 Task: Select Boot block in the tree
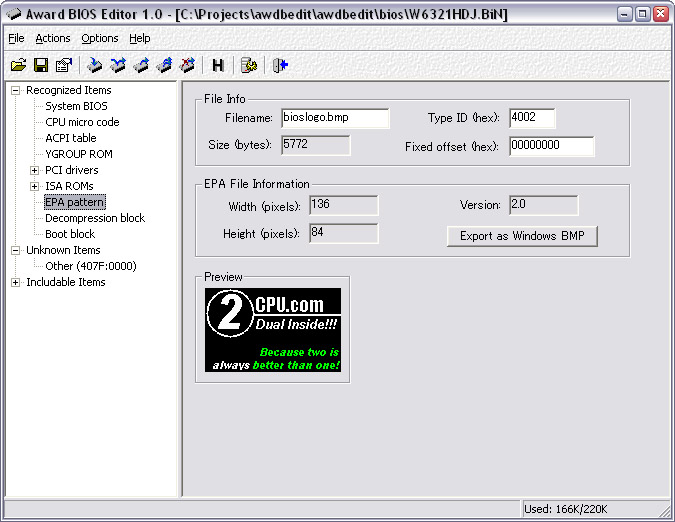click(x=70, y=234)
